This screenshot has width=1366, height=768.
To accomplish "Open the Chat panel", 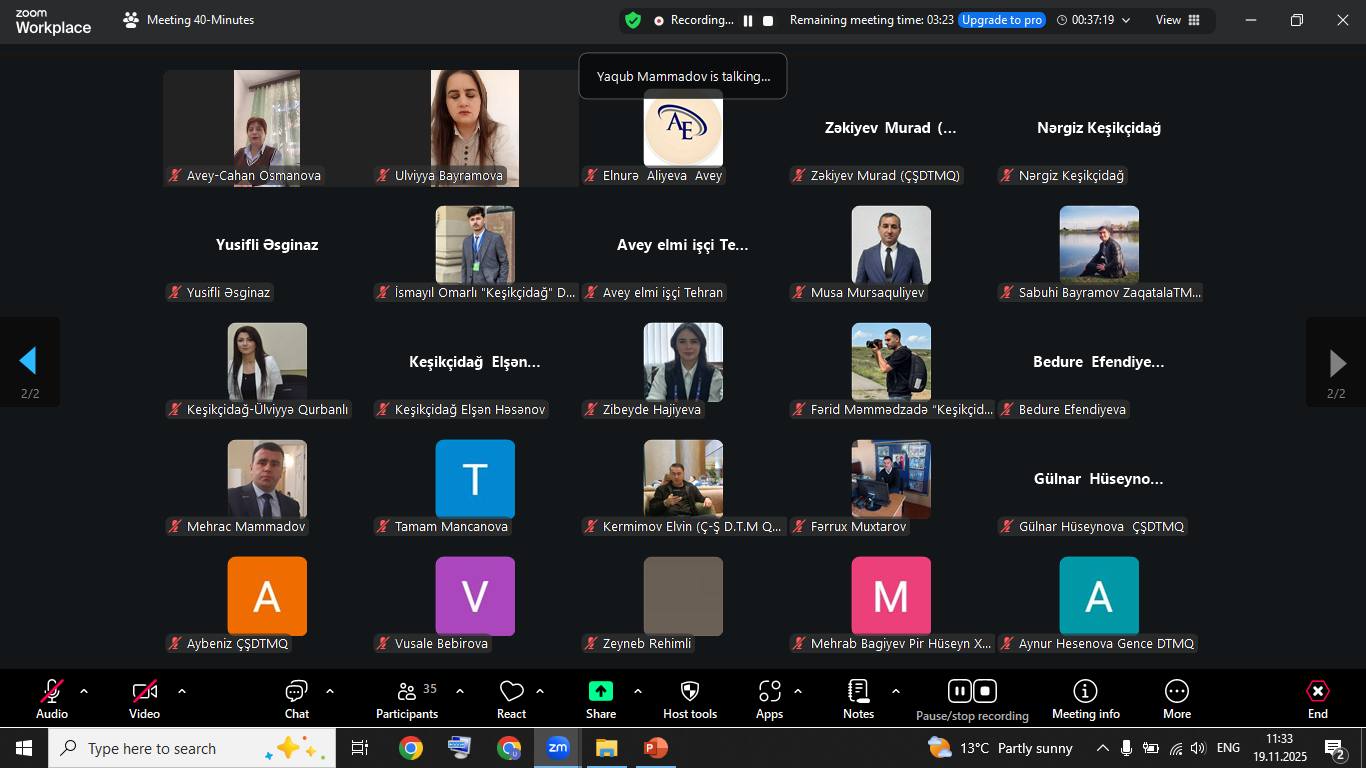I will [296, 698].
